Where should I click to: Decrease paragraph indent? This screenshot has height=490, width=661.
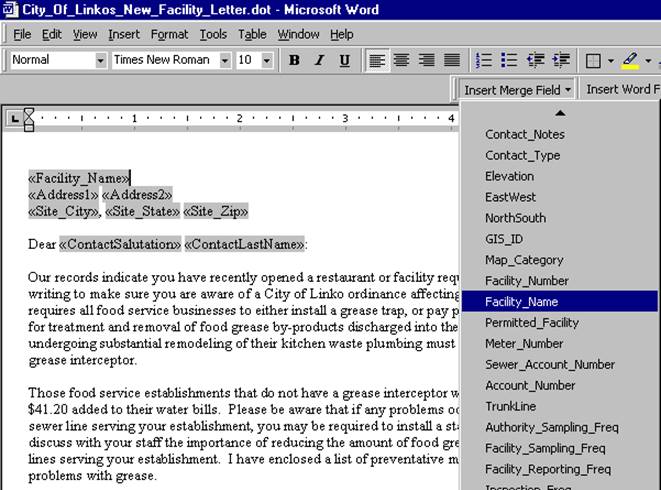[x=535, y=60]
